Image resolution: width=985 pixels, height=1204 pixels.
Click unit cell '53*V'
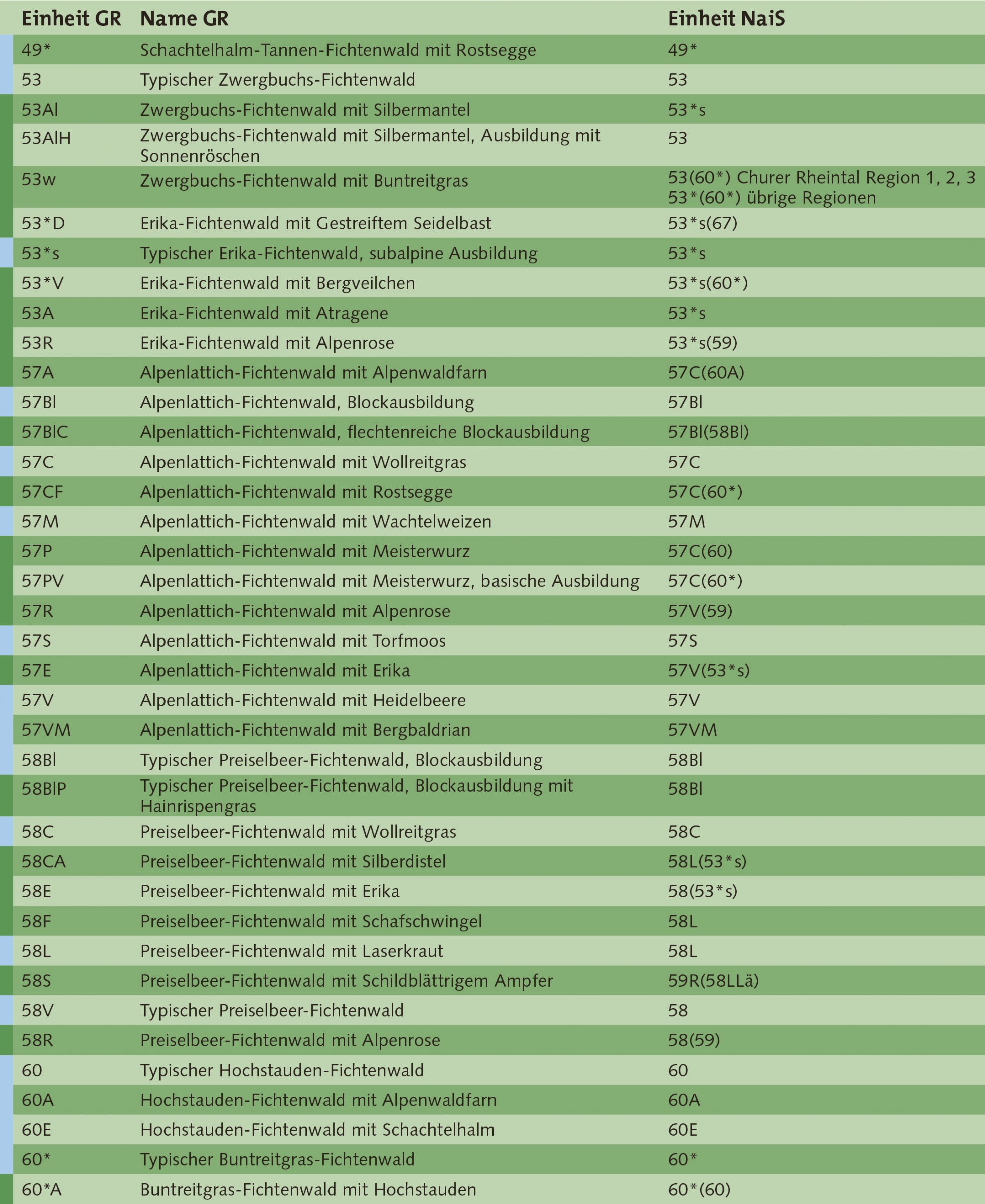point(43,283)
